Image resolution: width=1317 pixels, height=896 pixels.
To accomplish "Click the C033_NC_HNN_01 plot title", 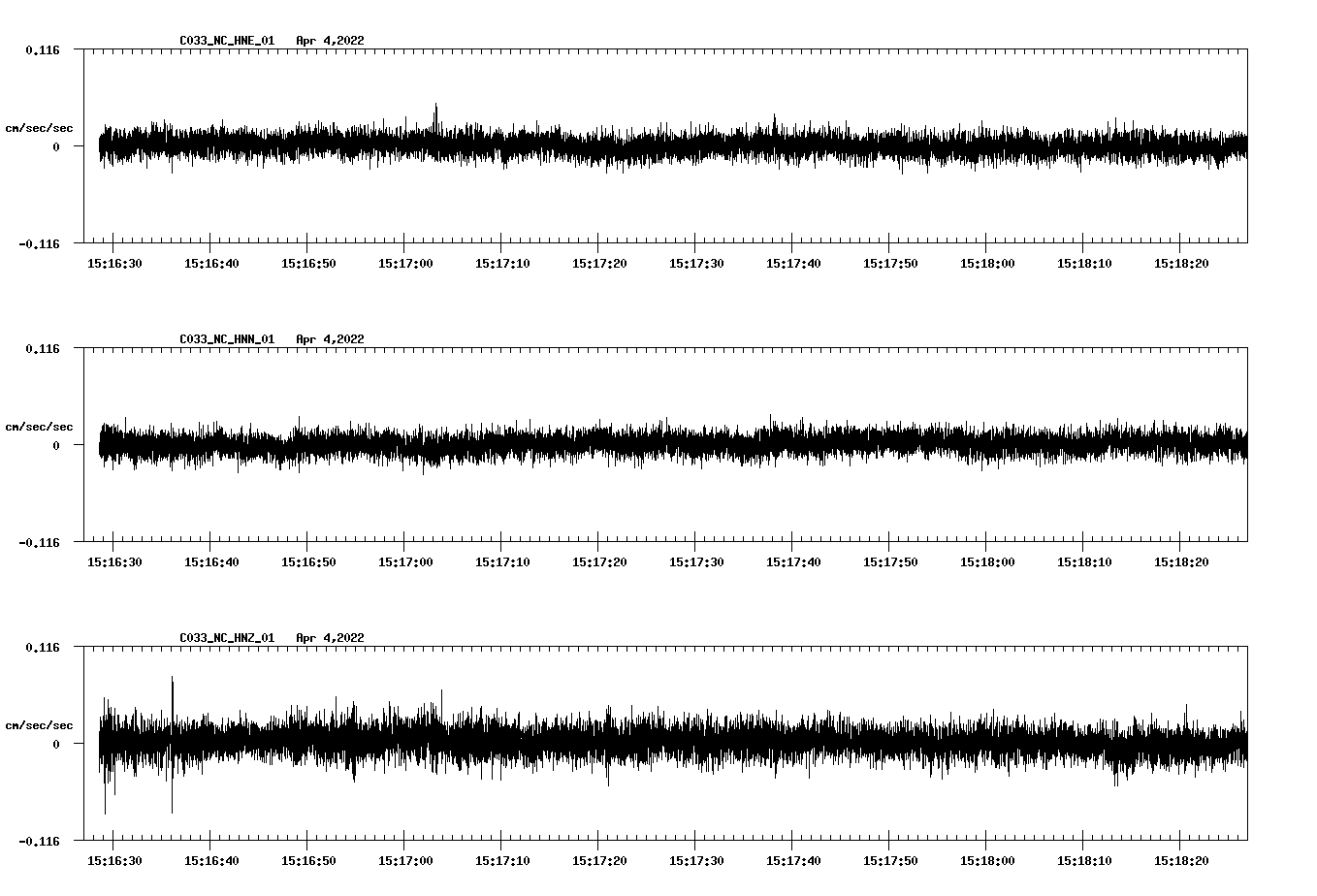I will pos(227,339).
